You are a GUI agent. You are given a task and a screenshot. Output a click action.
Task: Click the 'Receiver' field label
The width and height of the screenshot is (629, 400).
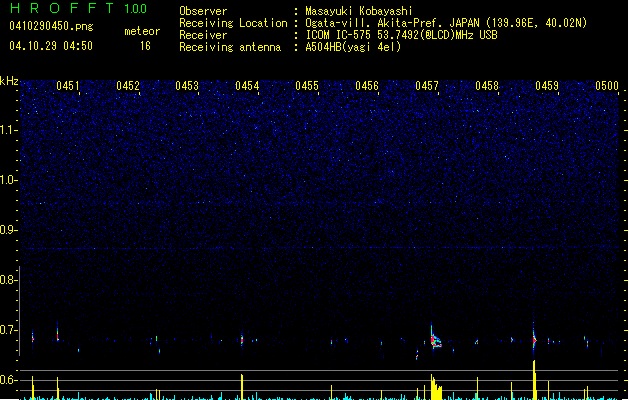(x=203, y=35)
